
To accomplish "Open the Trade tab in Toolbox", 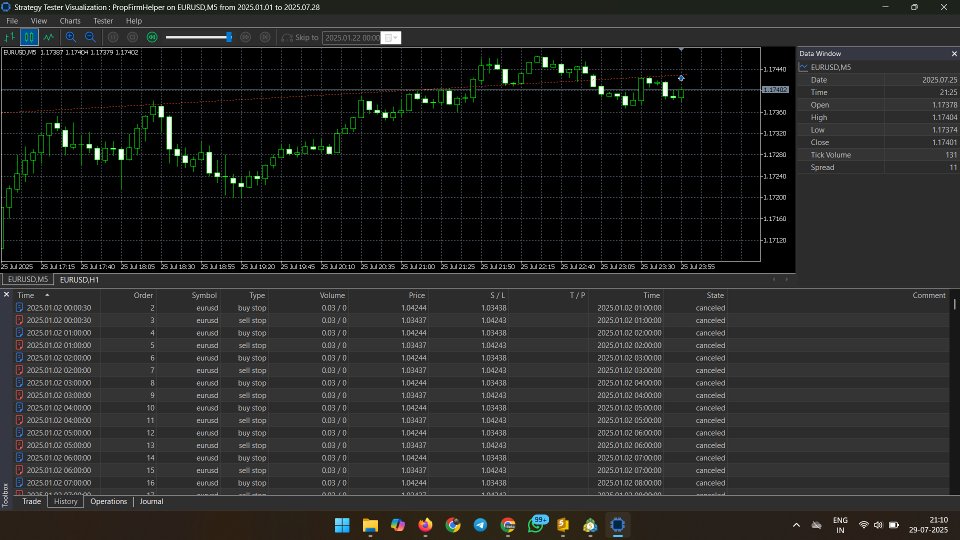I will pyautogui.click(x=31, y=501).
